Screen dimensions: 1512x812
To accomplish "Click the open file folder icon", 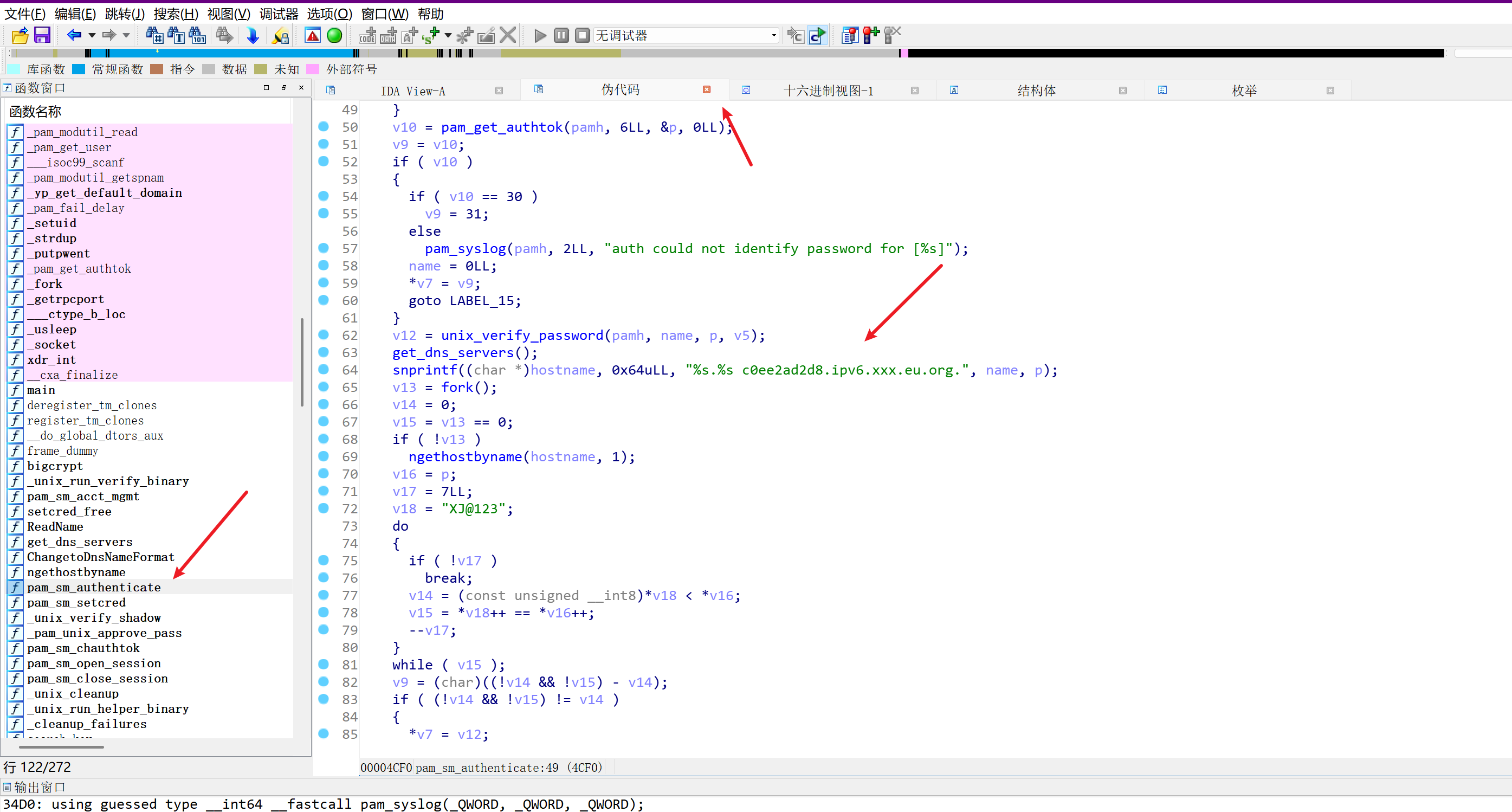I will (20, 36).
